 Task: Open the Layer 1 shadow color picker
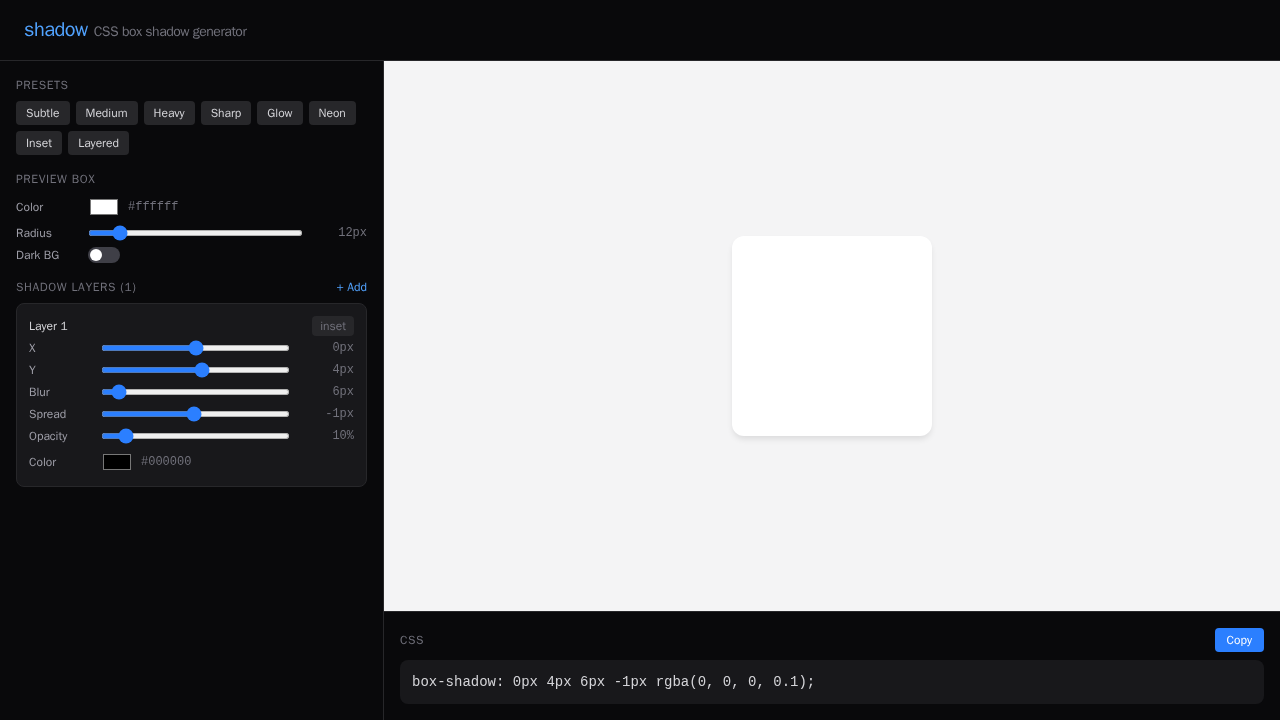click(x=117, y=462)
